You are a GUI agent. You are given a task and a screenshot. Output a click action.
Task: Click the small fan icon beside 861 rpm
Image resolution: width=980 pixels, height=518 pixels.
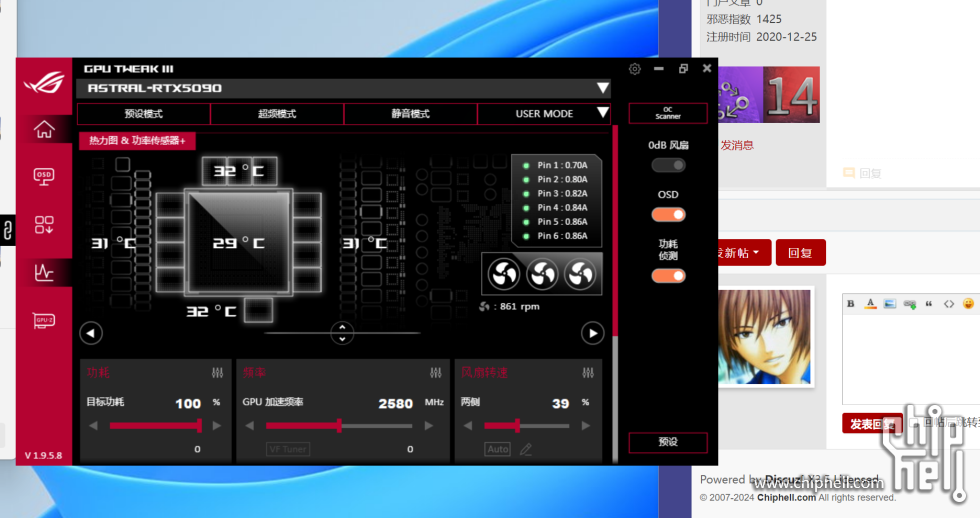pos(484,306)
